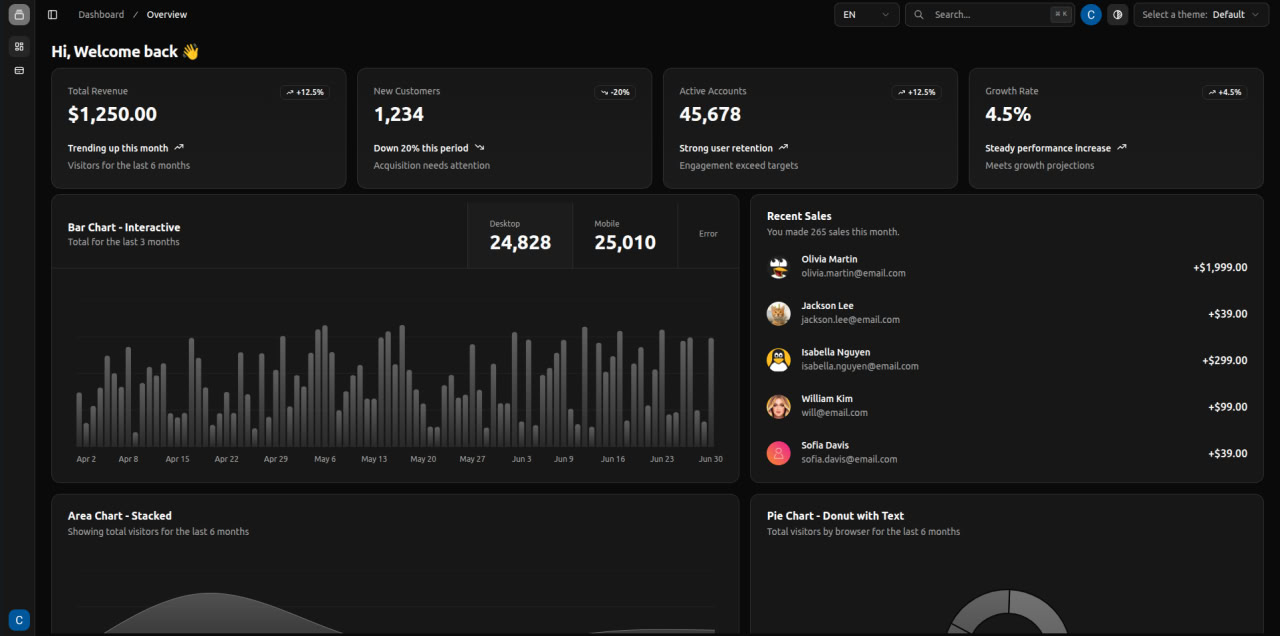Open the dashboard grid sidebar icon
This screenshot has height=636, width=1280.
pyautogui.click(x=19, y=46)
